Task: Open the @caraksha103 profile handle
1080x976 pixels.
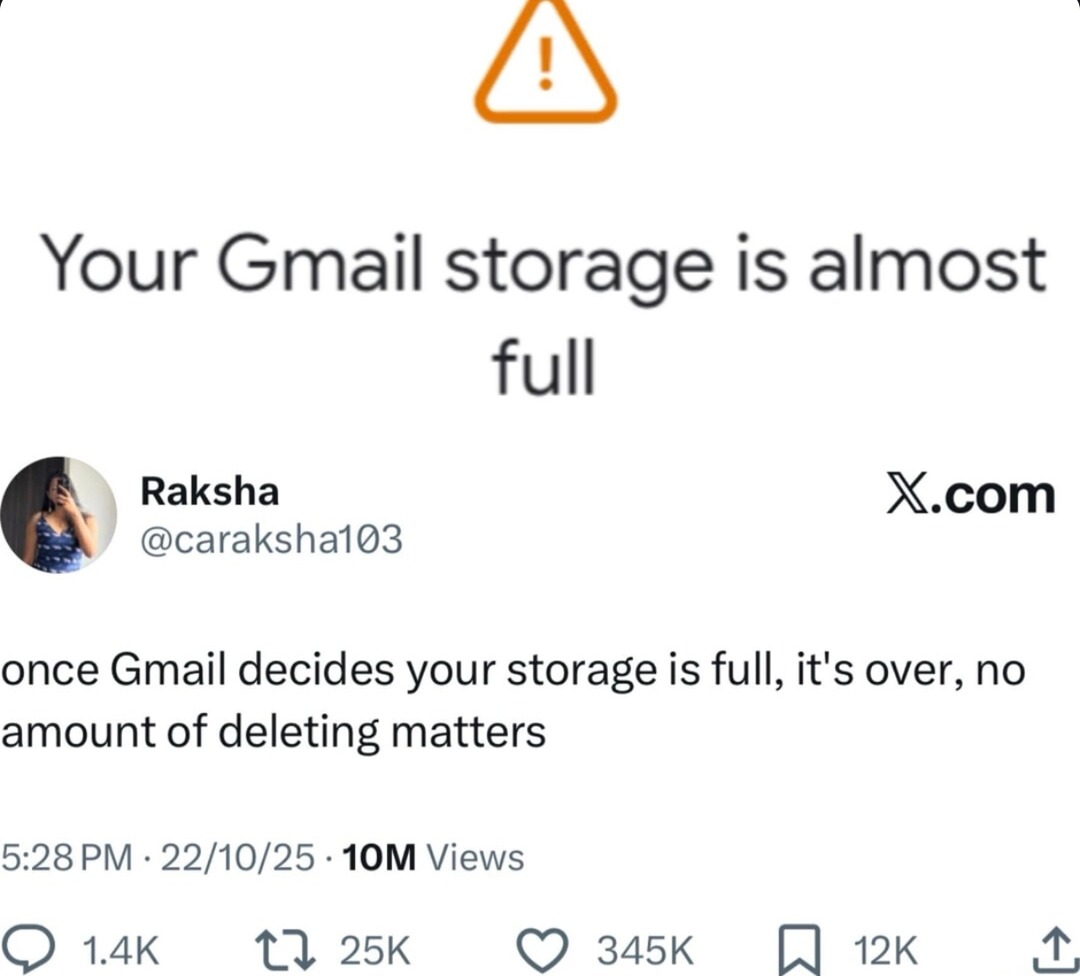Action: coord(270,538)
